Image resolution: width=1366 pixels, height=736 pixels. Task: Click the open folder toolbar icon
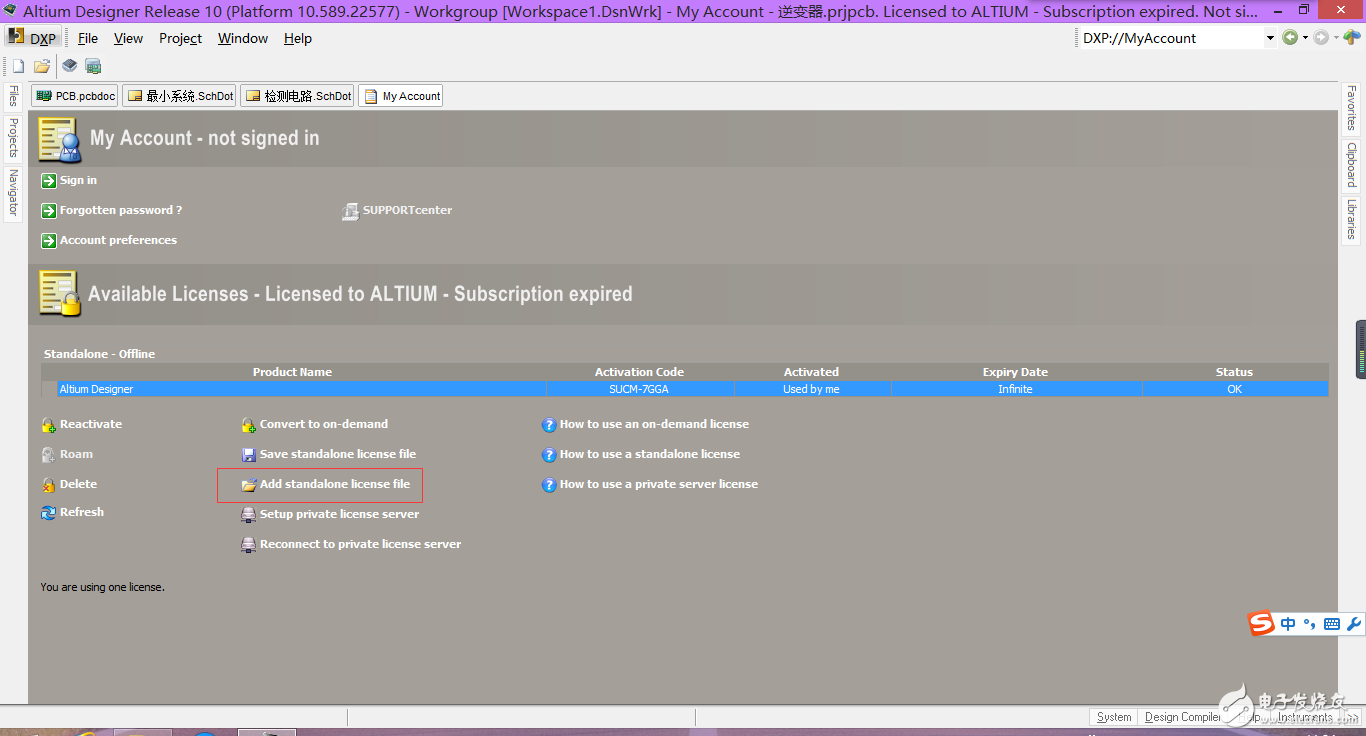coord(42,66)
